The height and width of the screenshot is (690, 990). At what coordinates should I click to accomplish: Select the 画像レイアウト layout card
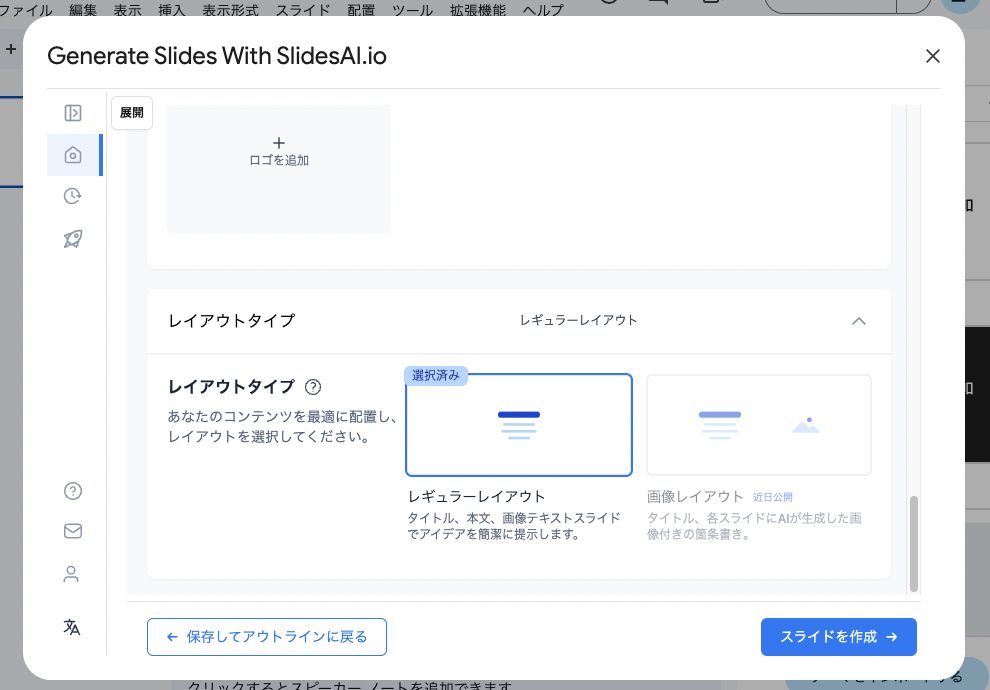[x=758, y=425]
